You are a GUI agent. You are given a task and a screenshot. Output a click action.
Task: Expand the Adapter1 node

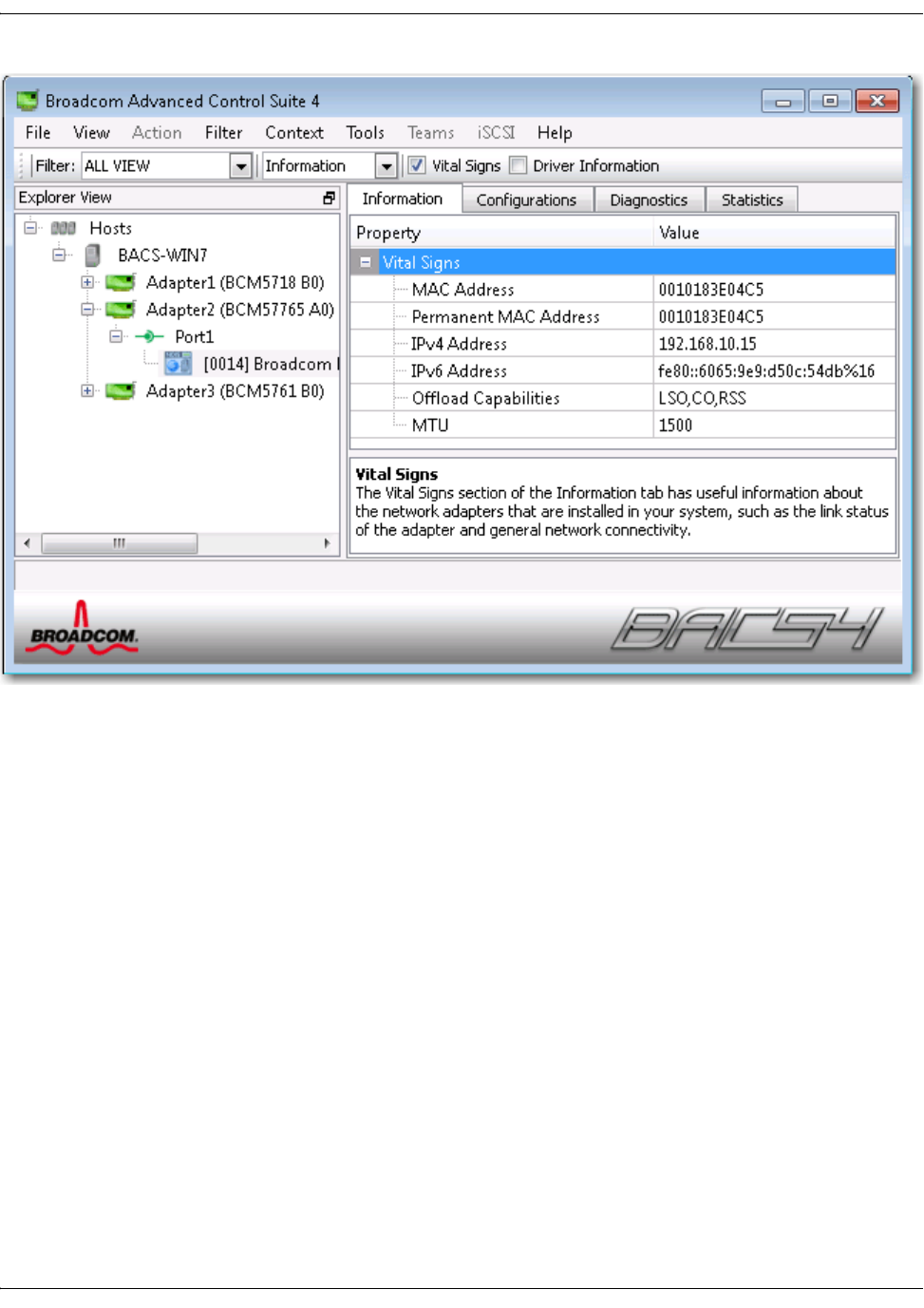point(87,282)
